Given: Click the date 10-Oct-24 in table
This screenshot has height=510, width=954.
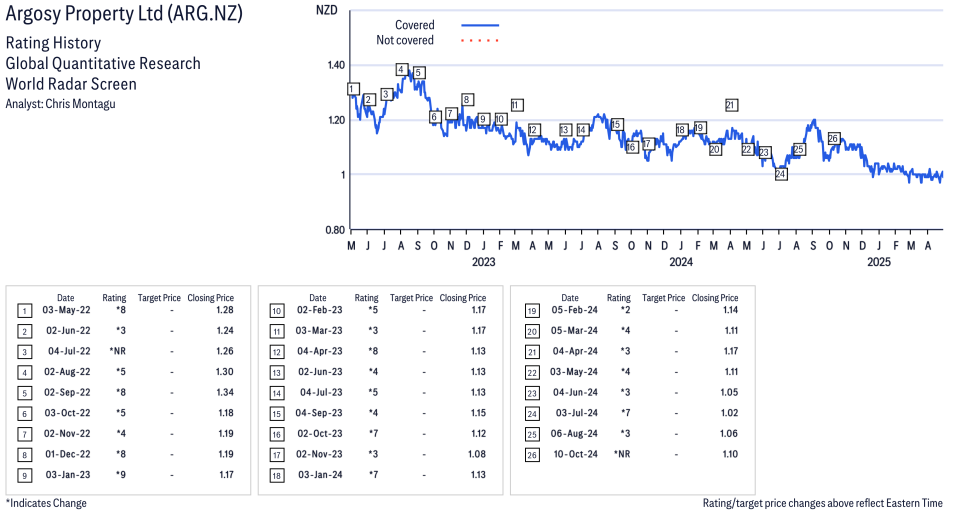Looking at the screenshot, I should click(575, 454).
